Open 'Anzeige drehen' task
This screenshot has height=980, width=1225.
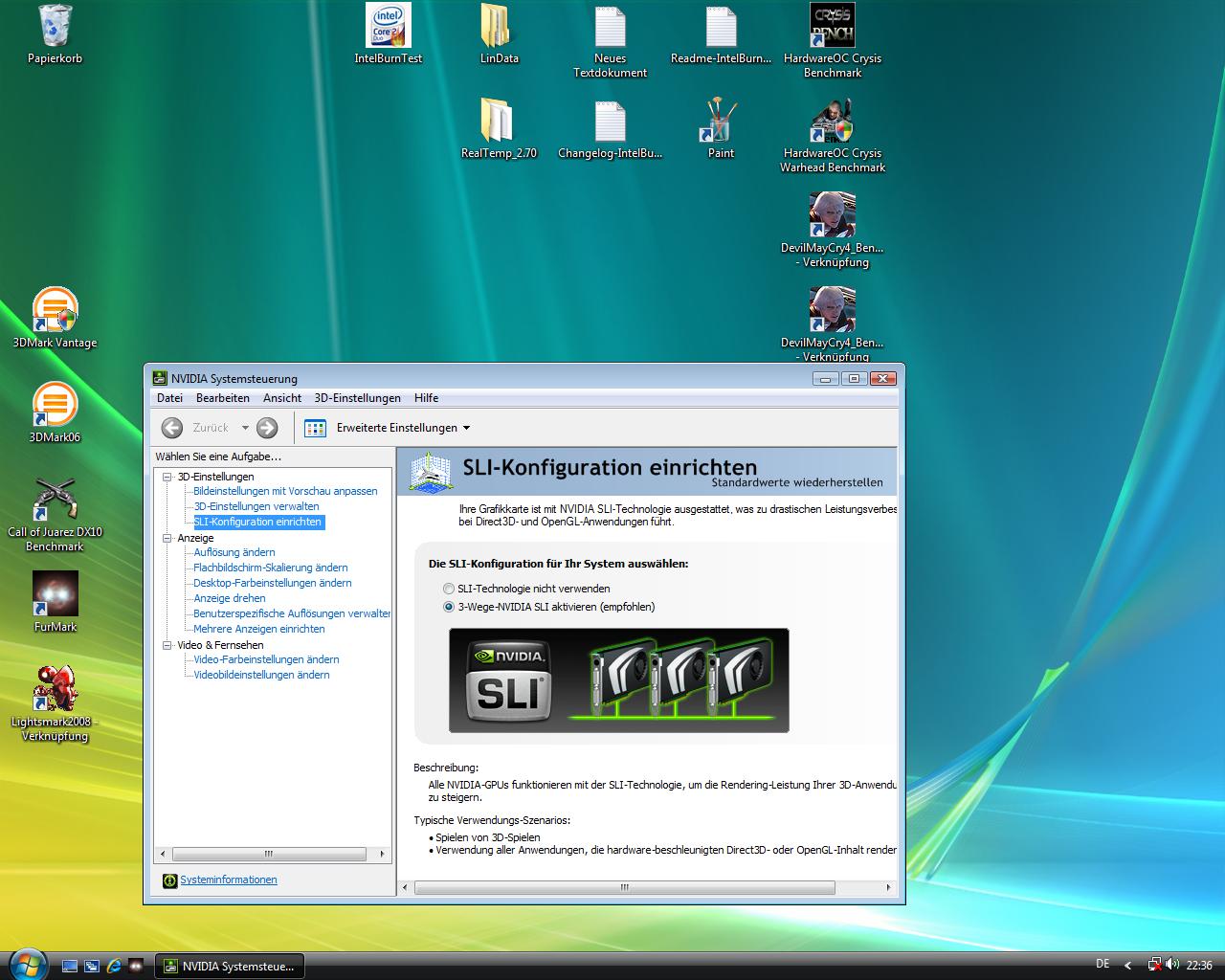coord(230,598)
